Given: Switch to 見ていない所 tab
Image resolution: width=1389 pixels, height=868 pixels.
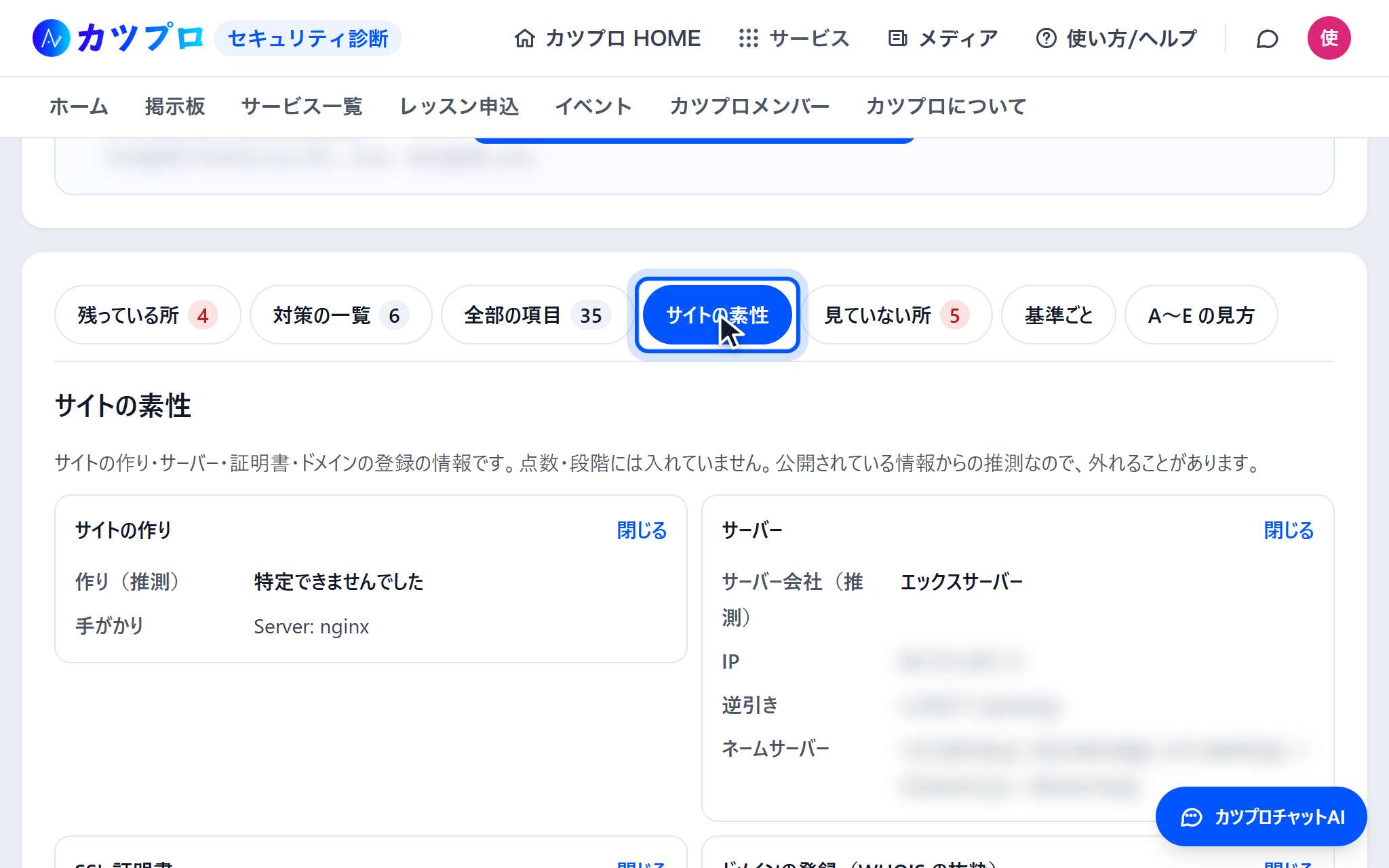Looking at the screenshot, I should (897, 315).
